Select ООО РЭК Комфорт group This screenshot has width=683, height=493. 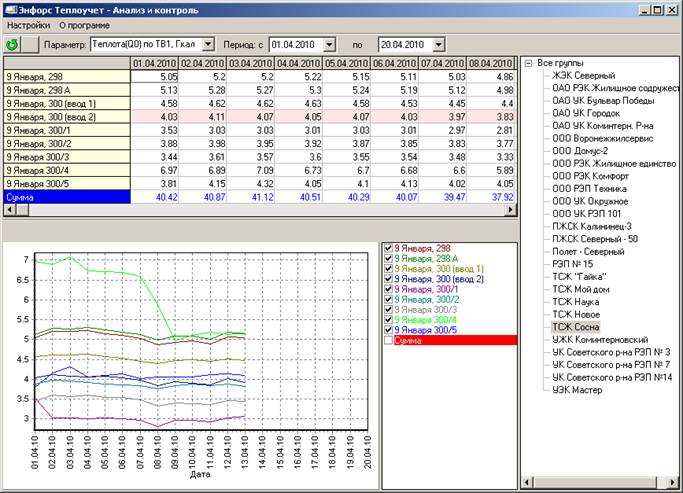tap(590, 176)
